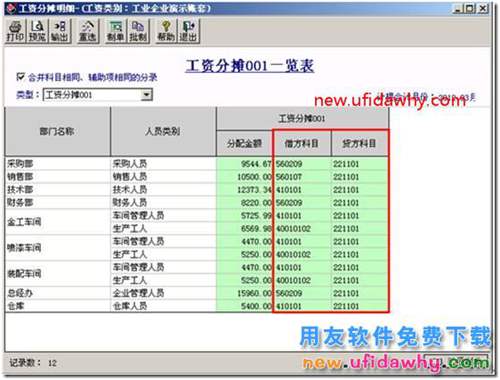Select the 采购部 department cell

click(x=57, y=164)
